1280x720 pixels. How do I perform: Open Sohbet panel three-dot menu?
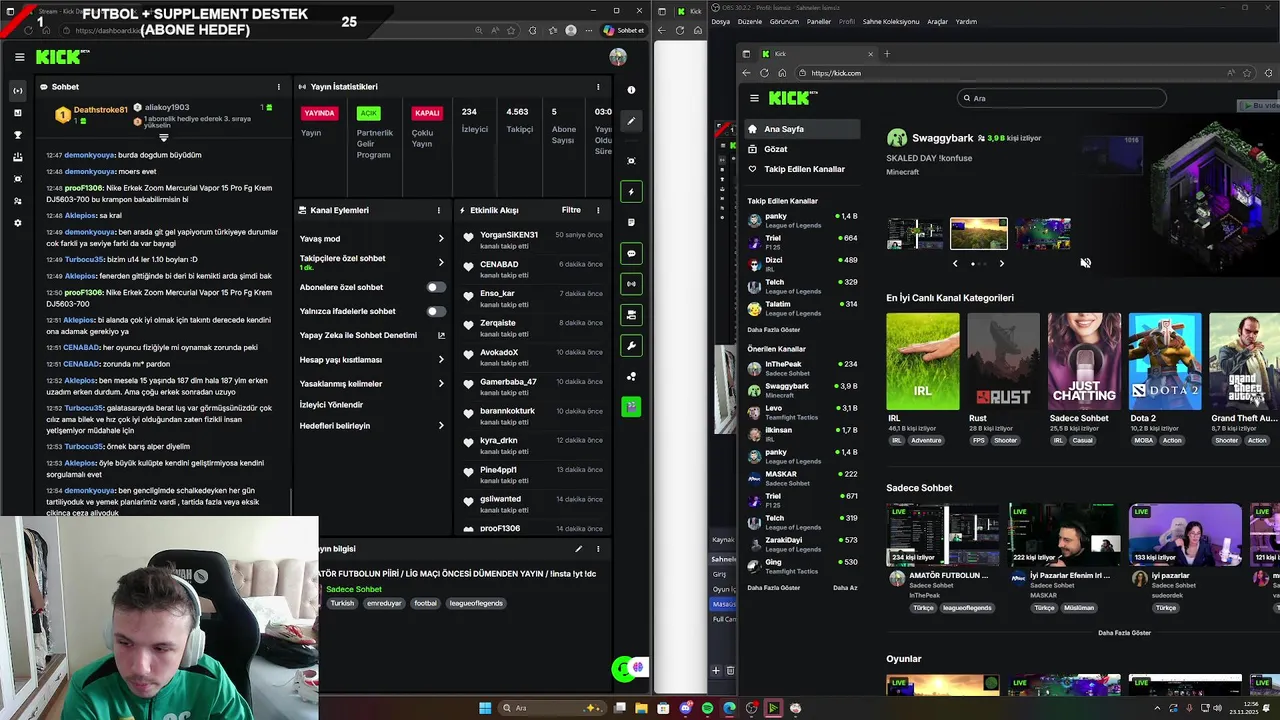pos(278,87)
